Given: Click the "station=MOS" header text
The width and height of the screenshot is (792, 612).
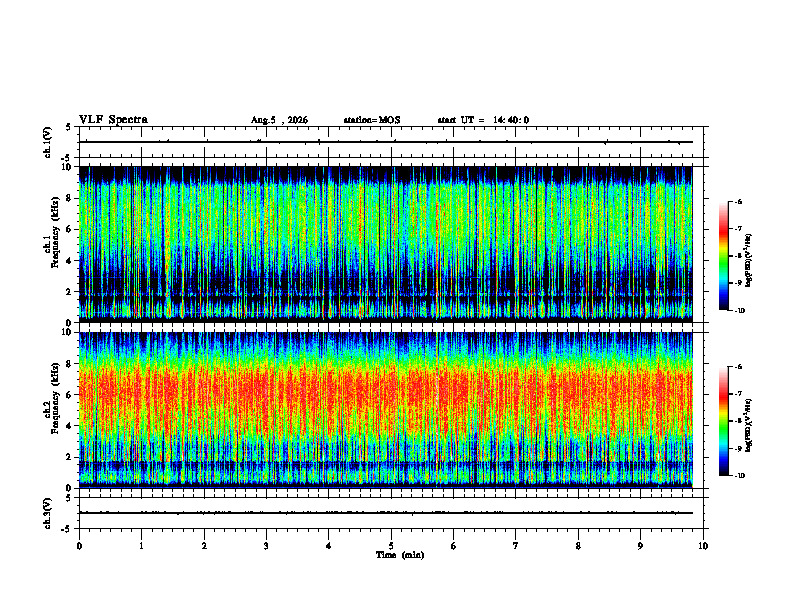Looking at the screenshot, I should (372, 120).
